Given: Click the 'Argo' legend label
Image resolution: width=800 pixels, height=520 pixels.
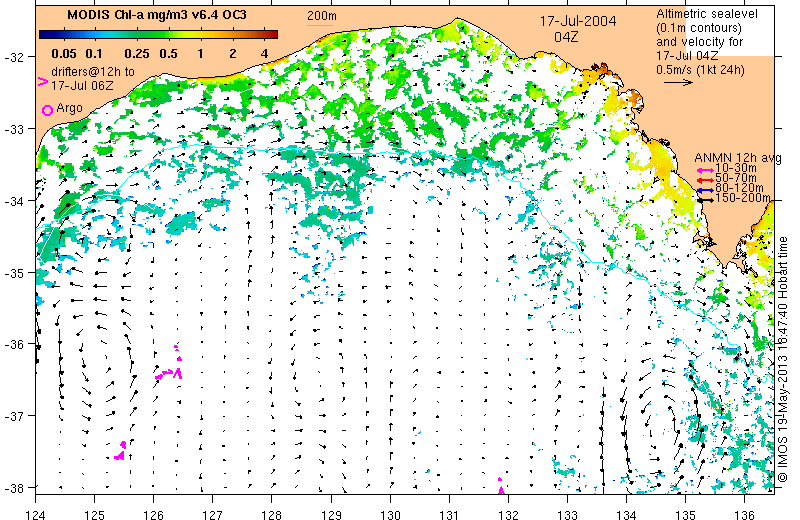Looking at the screenshot, I should click(69, 108).
